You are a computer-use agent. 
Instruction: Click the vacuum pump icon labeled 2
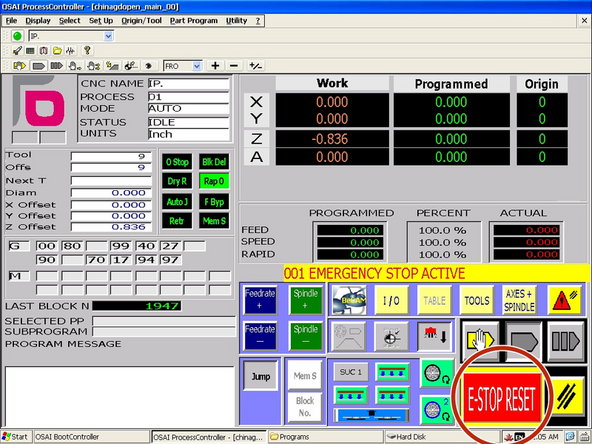[x=437, y=409]
